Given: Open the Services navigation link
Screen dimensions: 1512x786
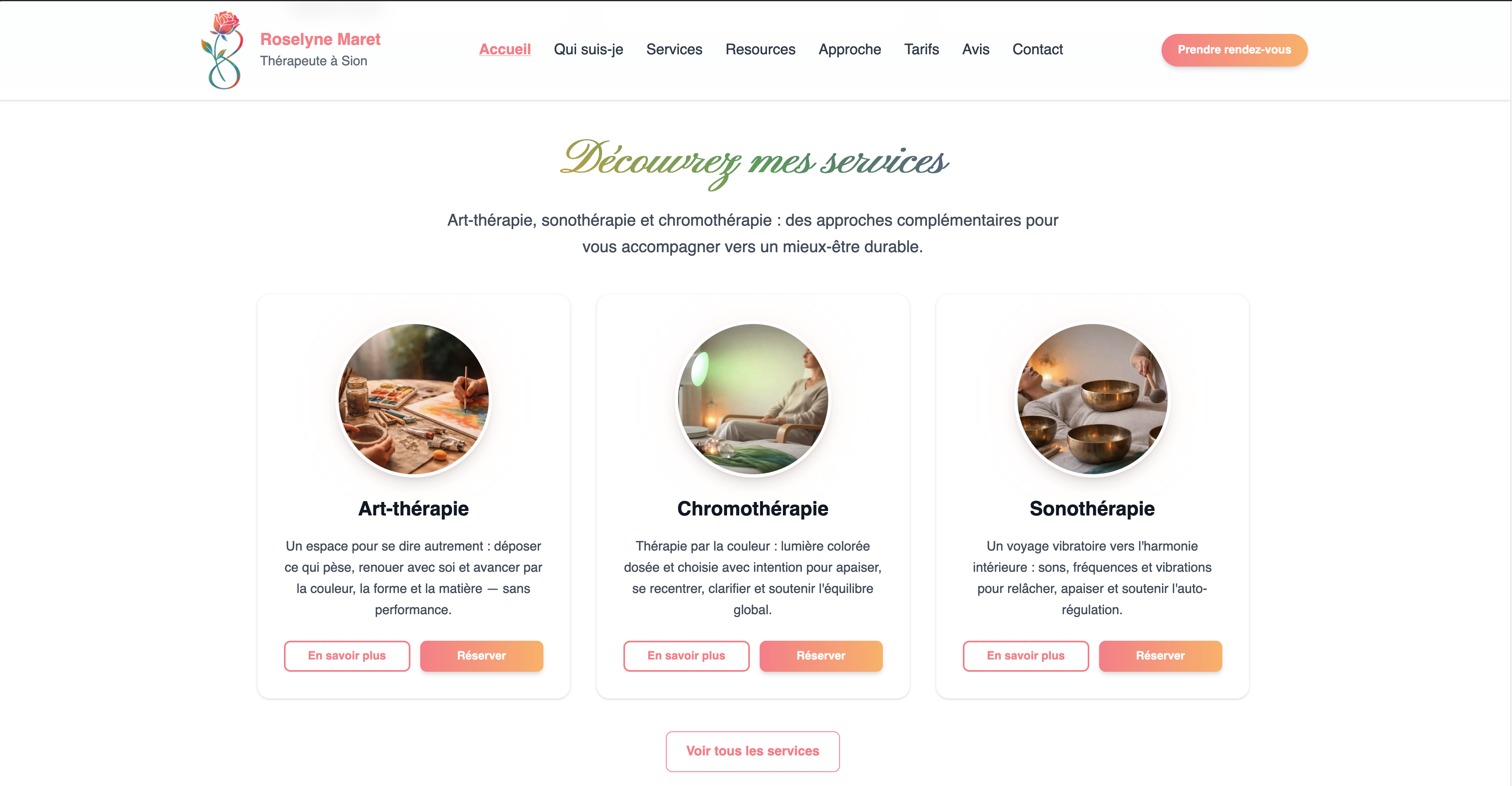Looking at the screenshot, I should click(x=674, y=49).
